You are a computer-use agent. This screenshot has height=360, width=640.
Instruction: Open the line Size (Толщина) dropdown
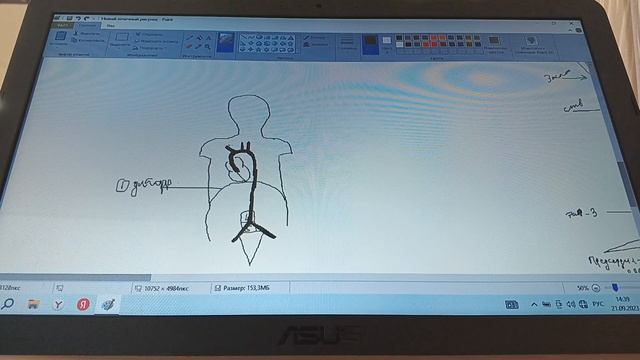coord(347,43)
